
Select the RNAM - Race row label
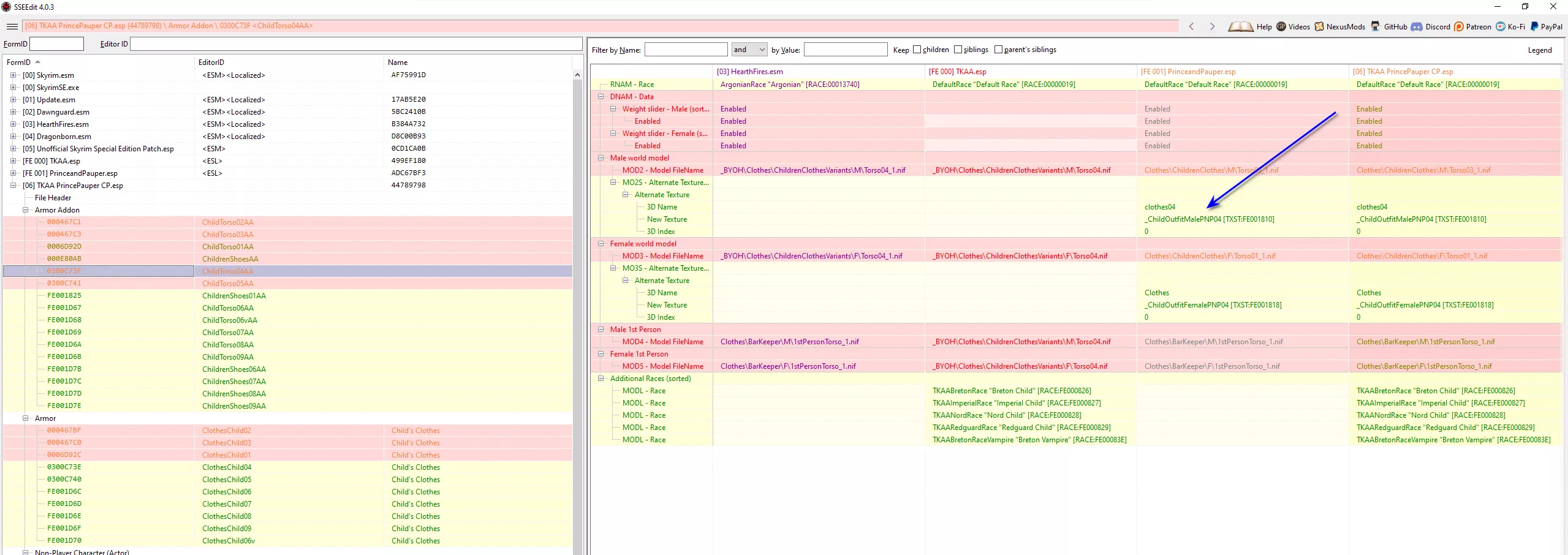tap(632, 85)
